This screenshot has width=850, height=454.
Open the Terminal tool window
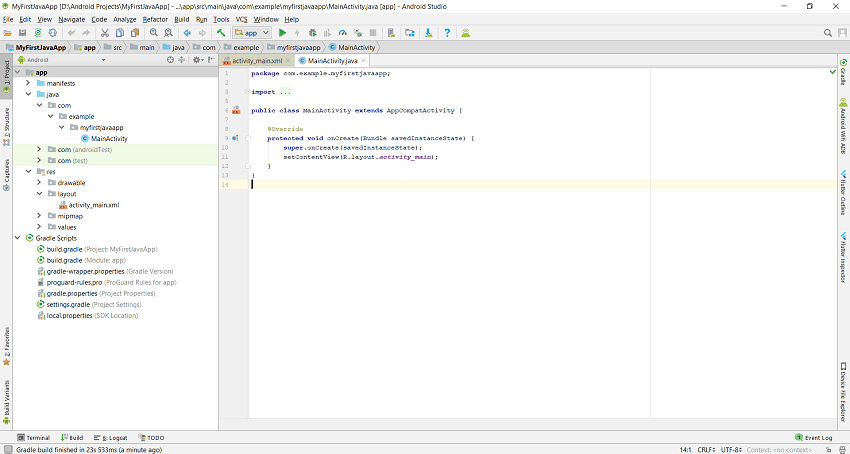coord(33,438)
